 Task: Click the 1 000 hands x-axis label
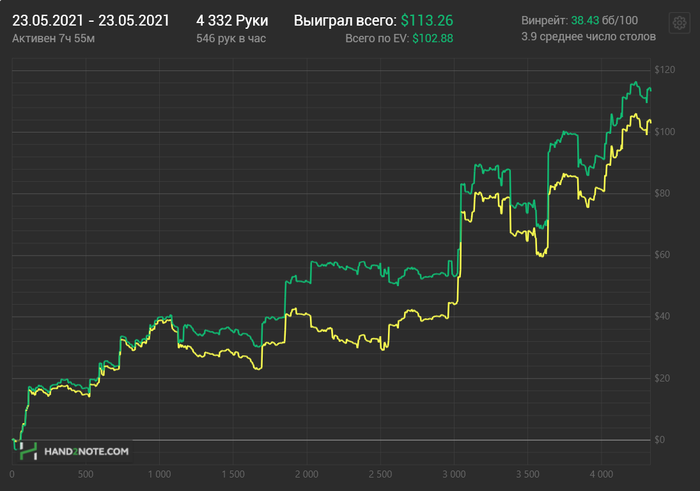159,474
